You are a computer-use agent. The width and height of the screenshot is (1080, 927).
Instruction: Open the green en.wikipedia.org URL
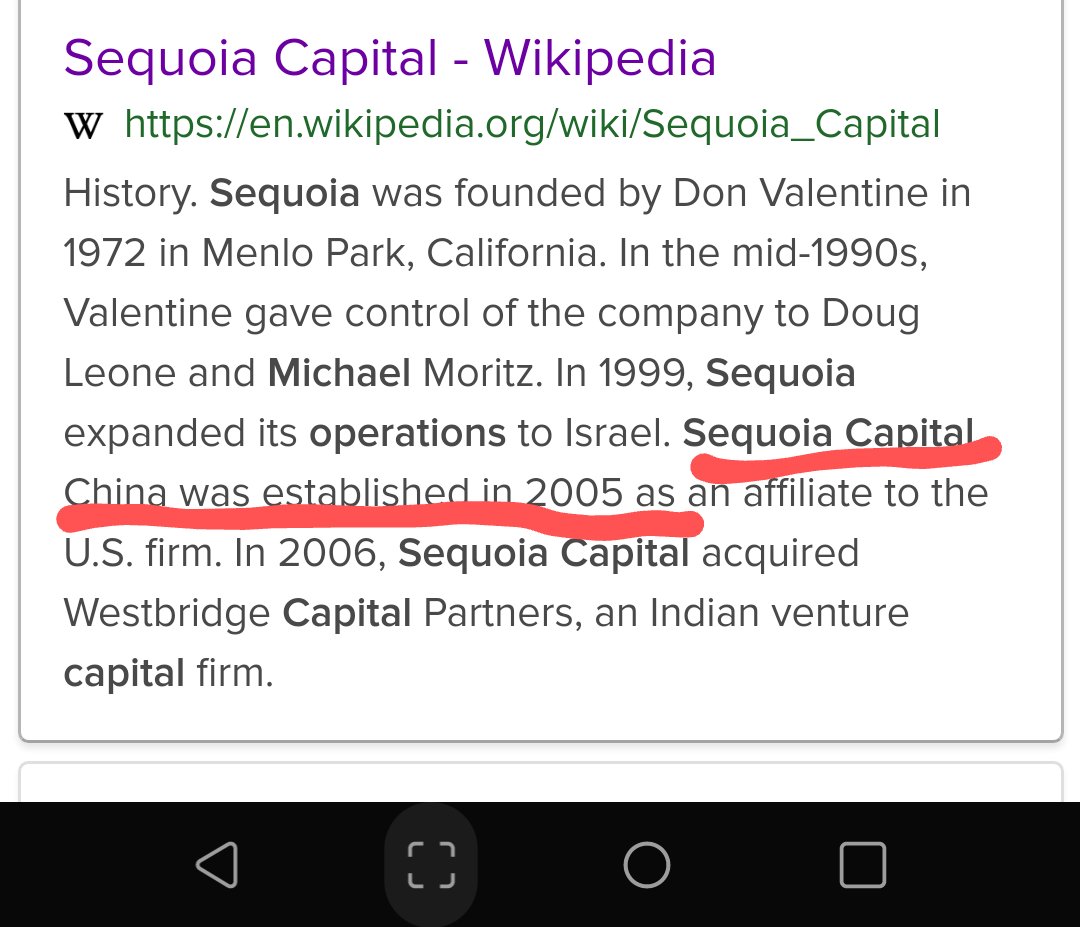(x=532, y=124)
